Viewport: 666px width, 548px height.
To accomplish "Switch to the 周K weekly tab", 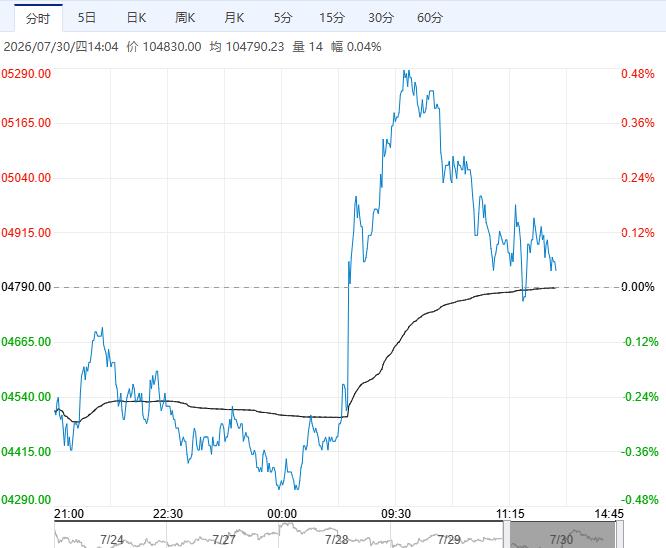I will [x=185, y=18].
